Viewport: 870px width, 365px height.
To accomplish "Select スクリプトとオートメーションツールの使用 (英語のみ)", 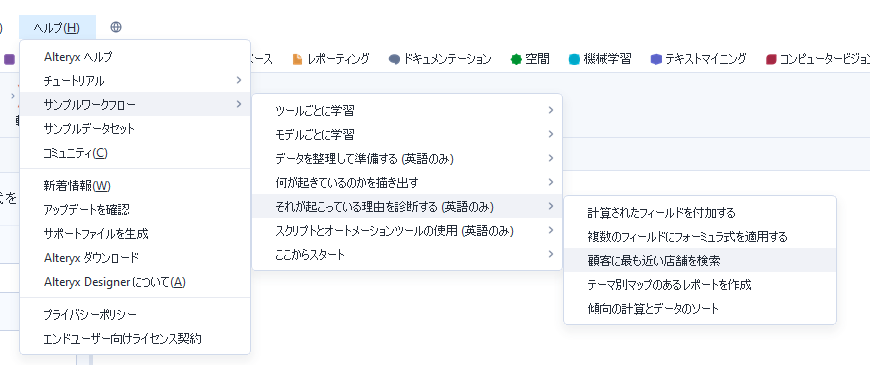I will point(407,231).
